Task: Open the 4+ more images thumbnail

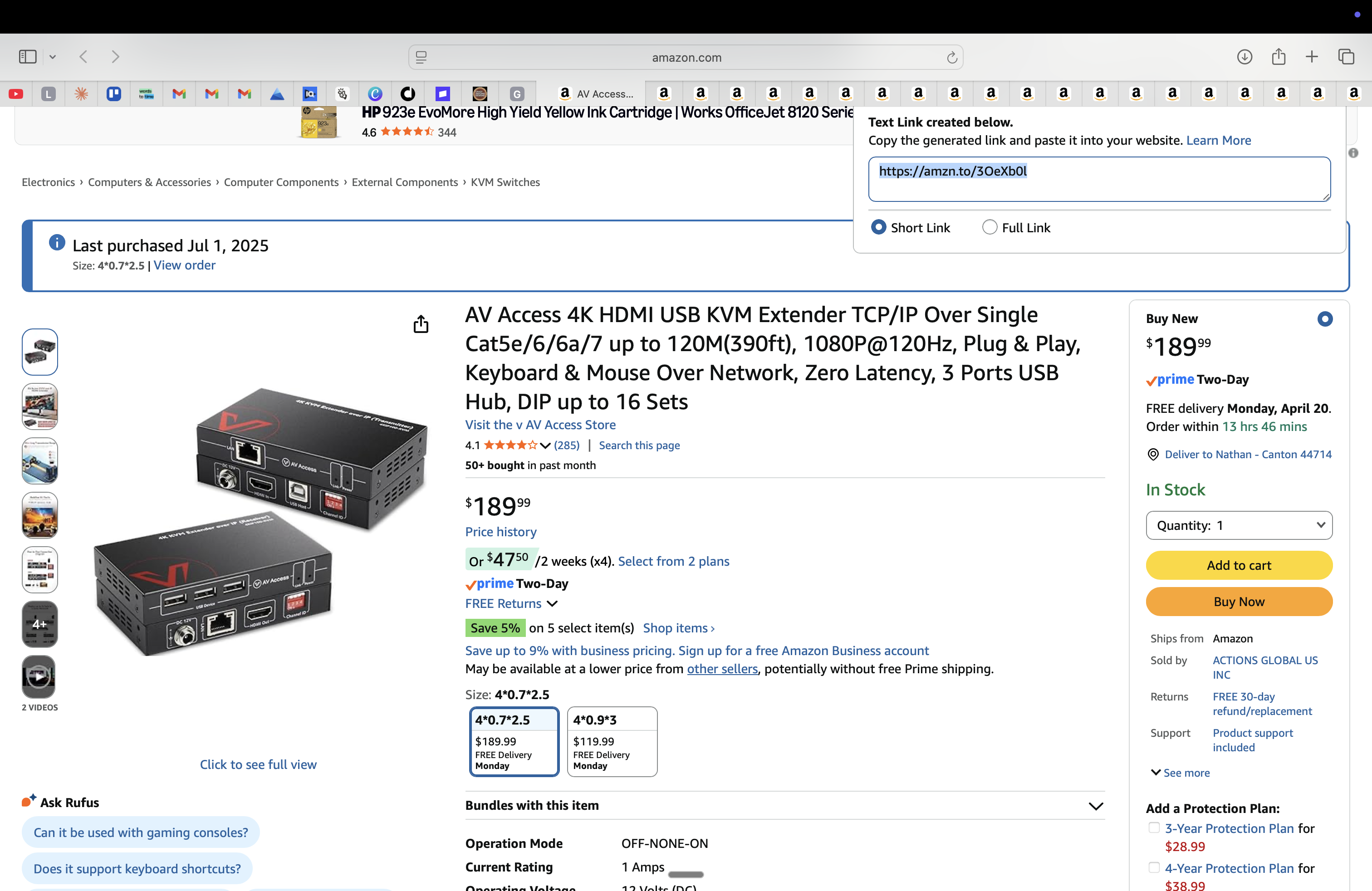Action: 40,624
